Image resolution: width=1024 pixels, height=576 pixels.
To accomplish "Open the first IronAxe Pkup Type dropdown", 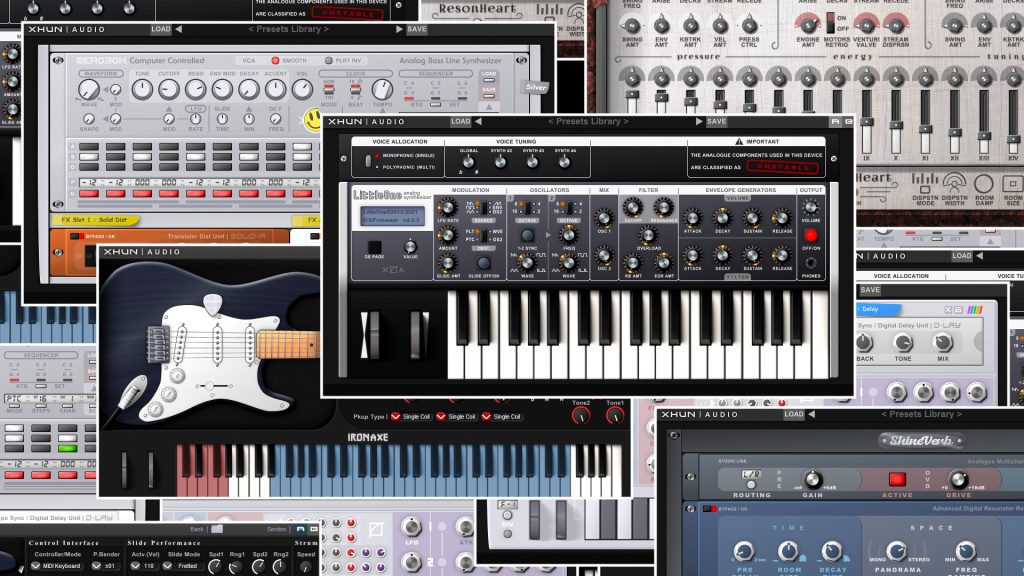I will point(410,417).
